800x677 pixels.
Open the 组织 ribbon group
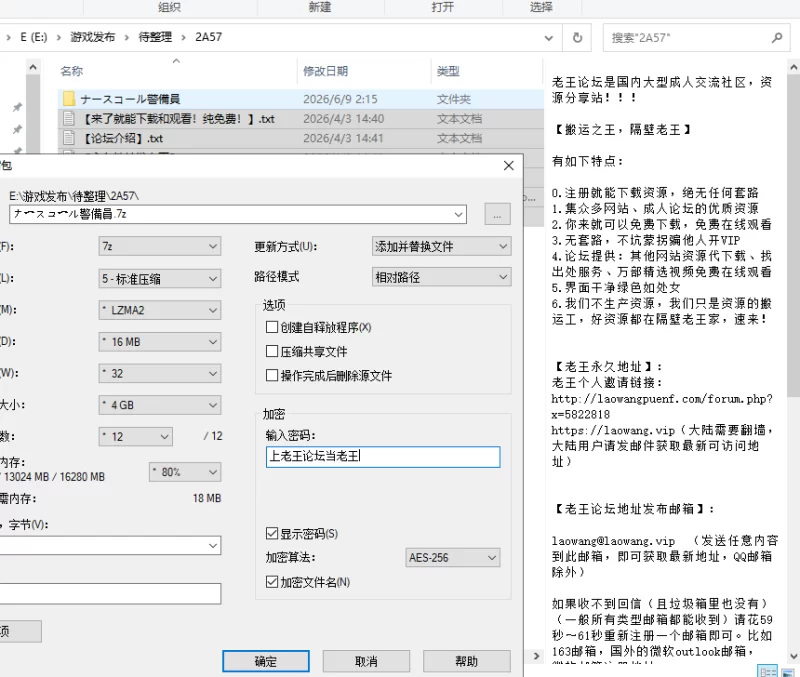click(169, 7)
